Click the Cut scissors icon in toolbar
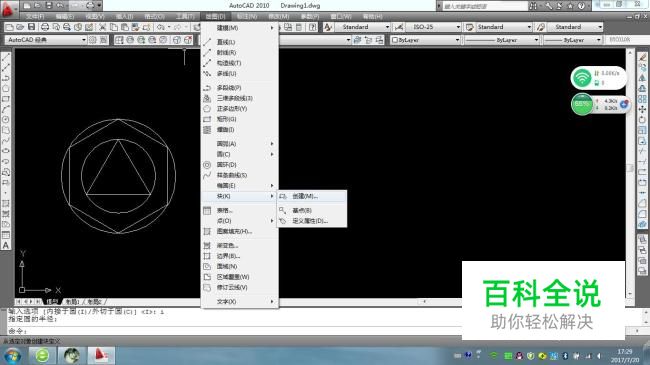The height and width of the screenshot is (365, 650). tap(102, 27)
